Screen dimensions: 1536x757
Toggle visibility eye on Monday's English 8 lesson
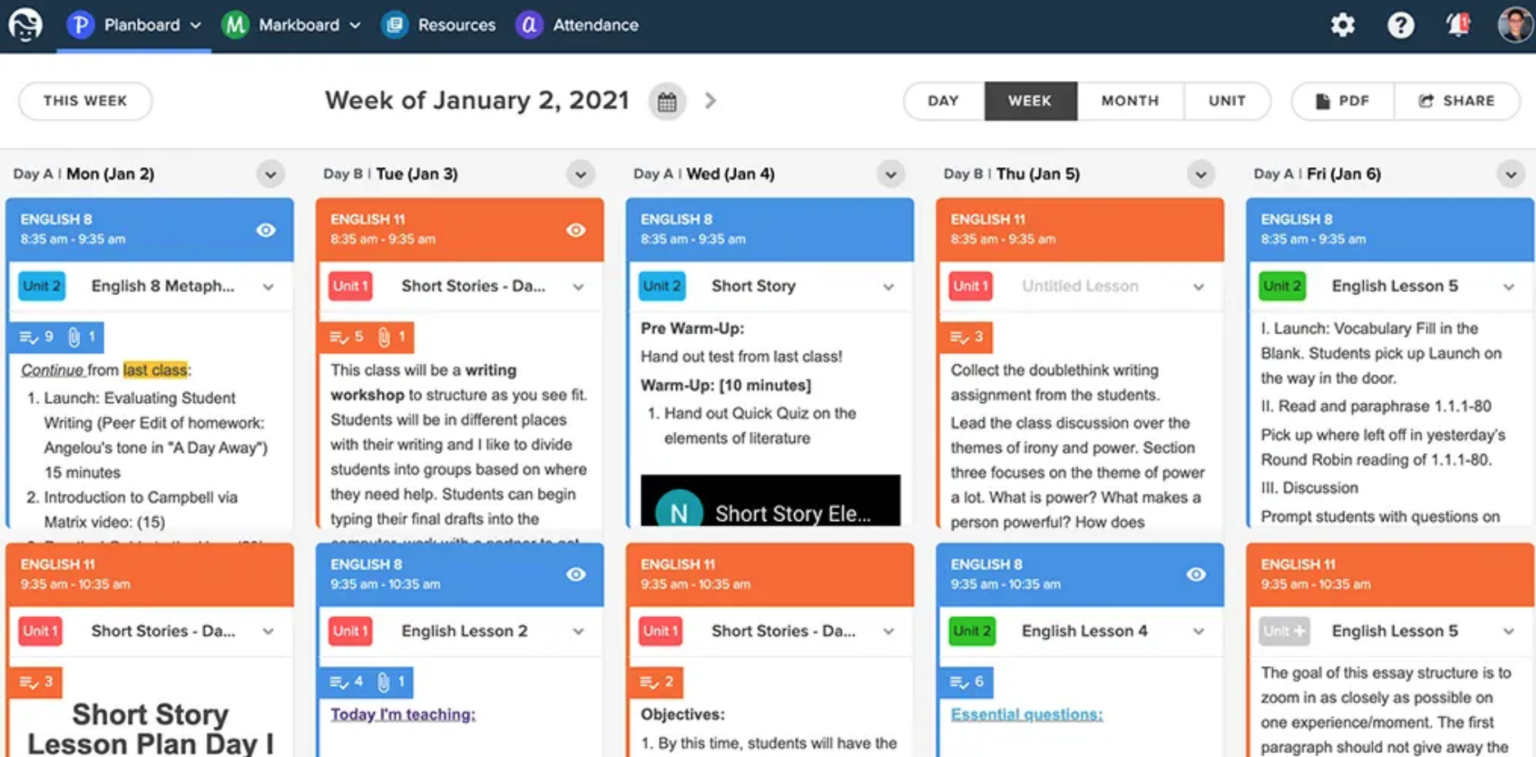click(x=267, y=229)
